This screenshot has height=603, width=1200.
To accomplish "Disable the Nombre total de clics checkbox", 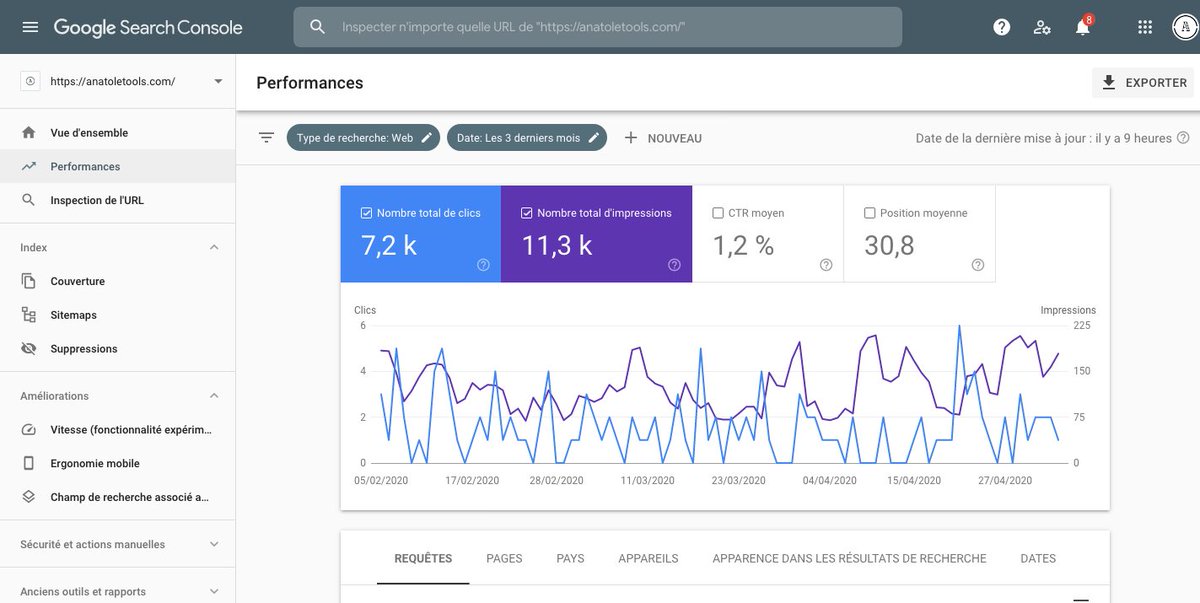I will tap(368, 212).
